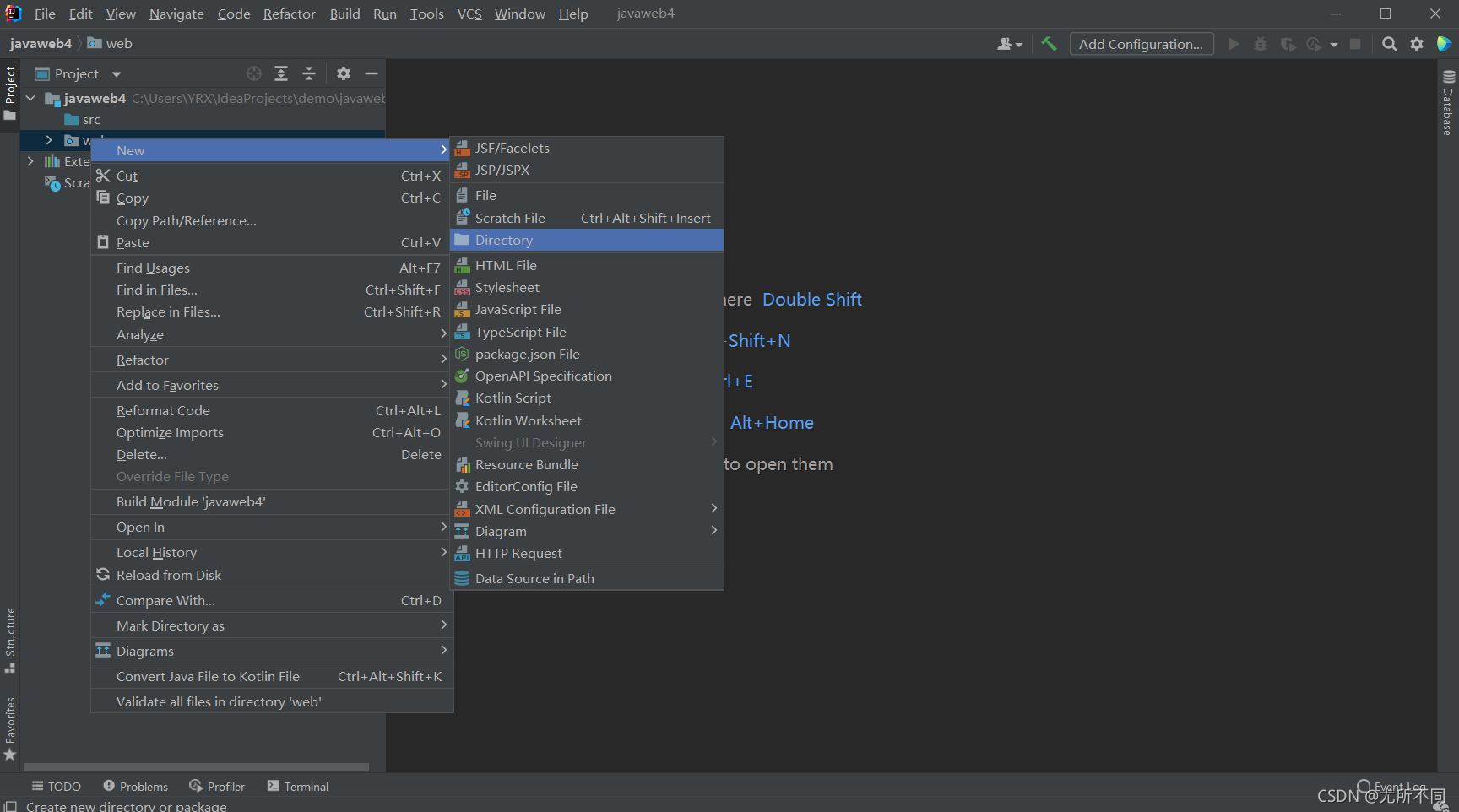Hide the Project tool window
This screenshot has width=1459, height=812.
point(371,73)
